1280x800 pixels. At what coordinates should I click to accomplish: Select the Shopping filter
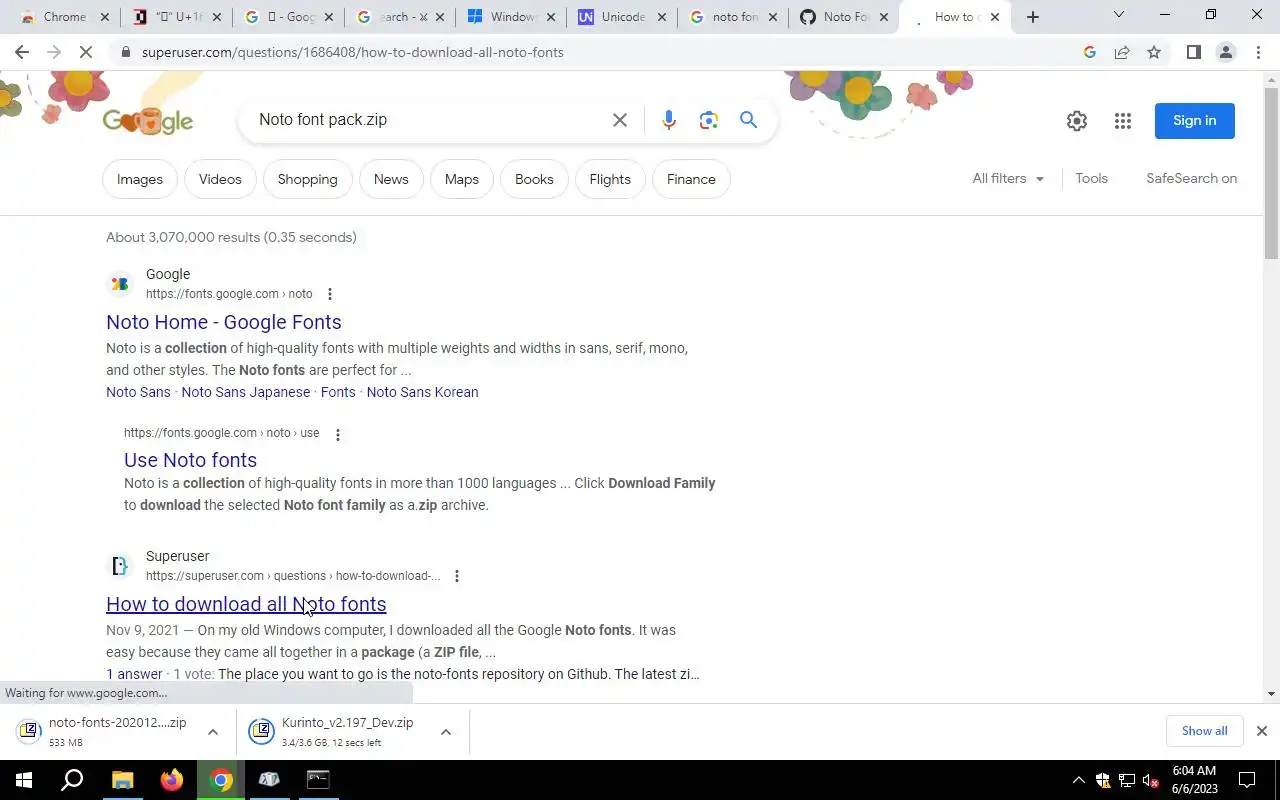[x=308, y=179]
